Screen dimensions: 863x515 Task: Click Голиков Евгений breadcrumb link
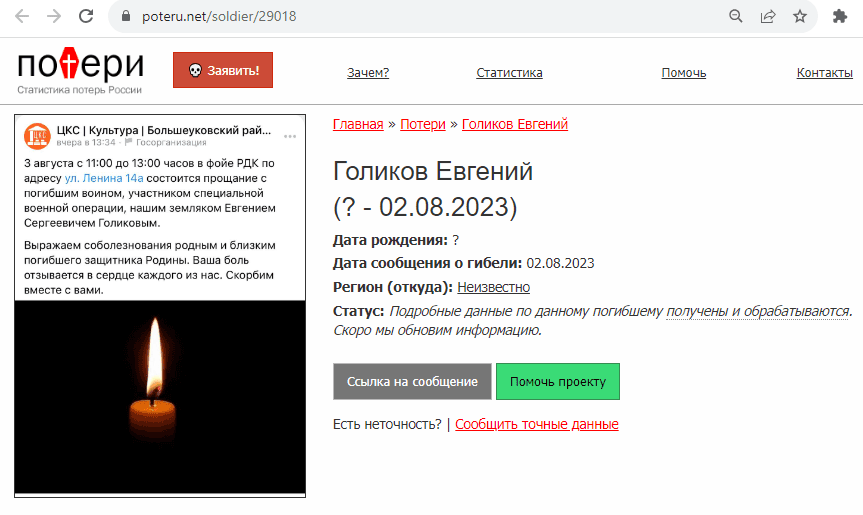tap(515, 124)
